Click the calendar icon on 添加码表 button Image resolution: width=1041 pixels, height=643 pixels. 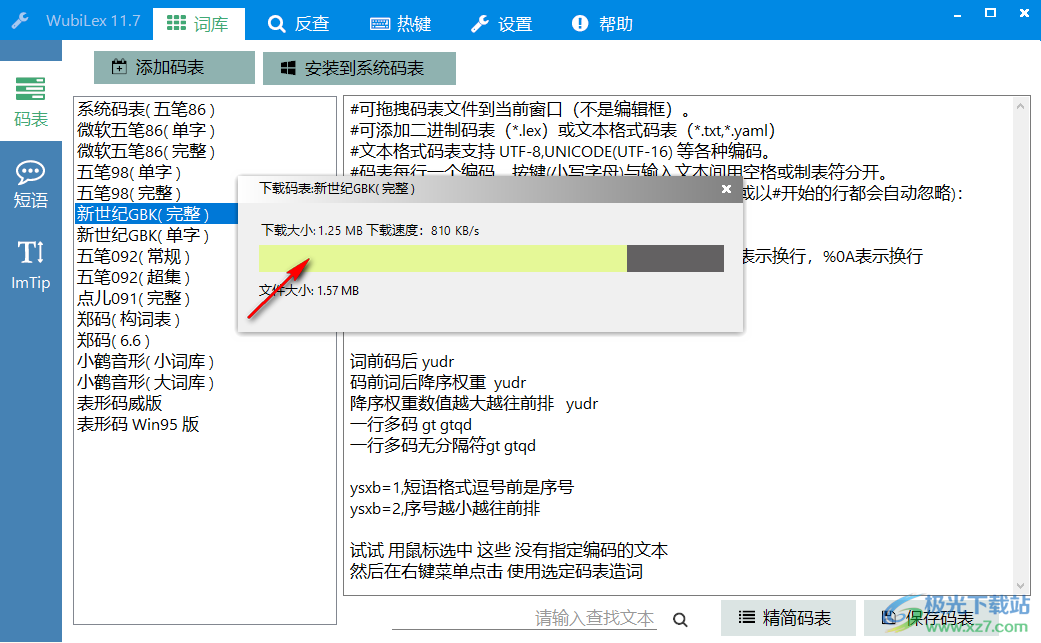point(118,68)
